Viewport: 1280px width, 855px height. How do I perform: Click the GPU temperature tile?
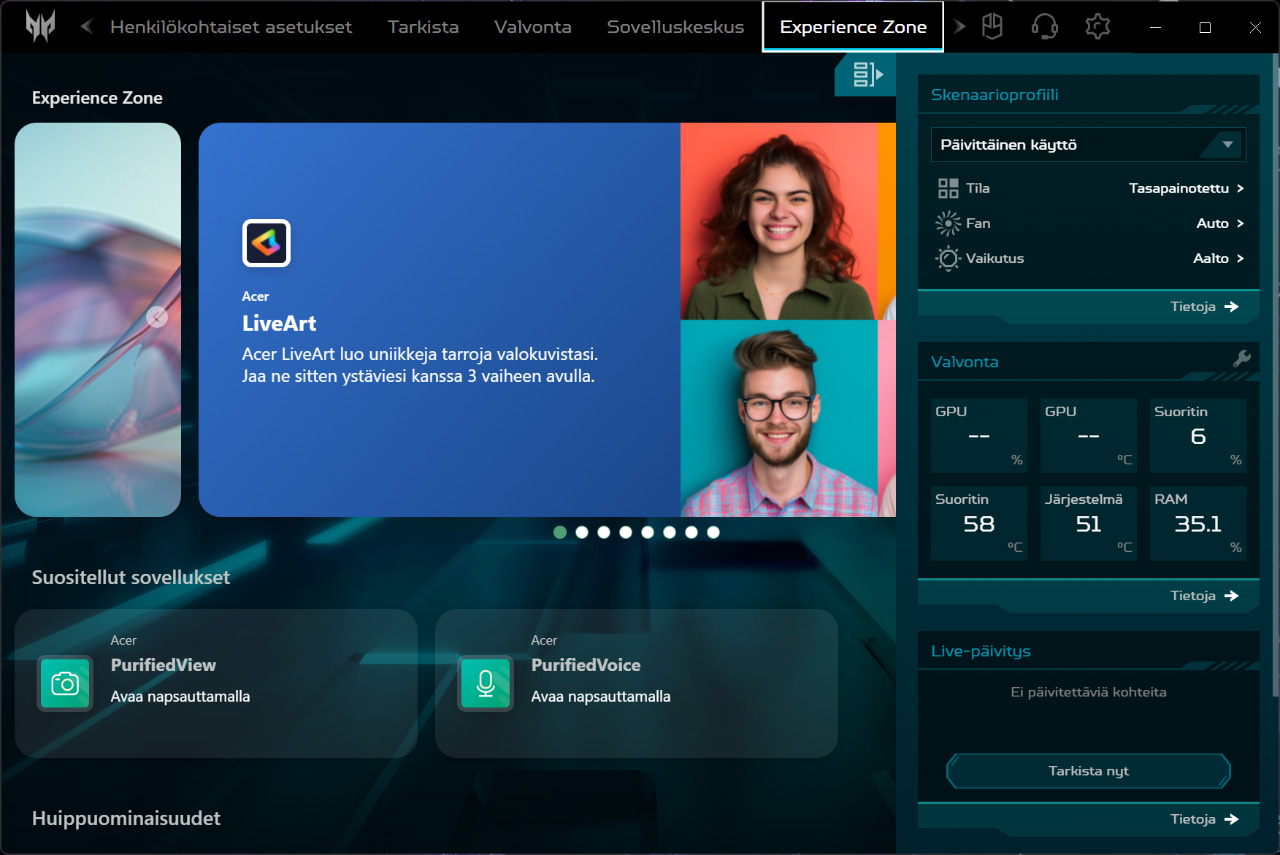(x=1088, y=436)
